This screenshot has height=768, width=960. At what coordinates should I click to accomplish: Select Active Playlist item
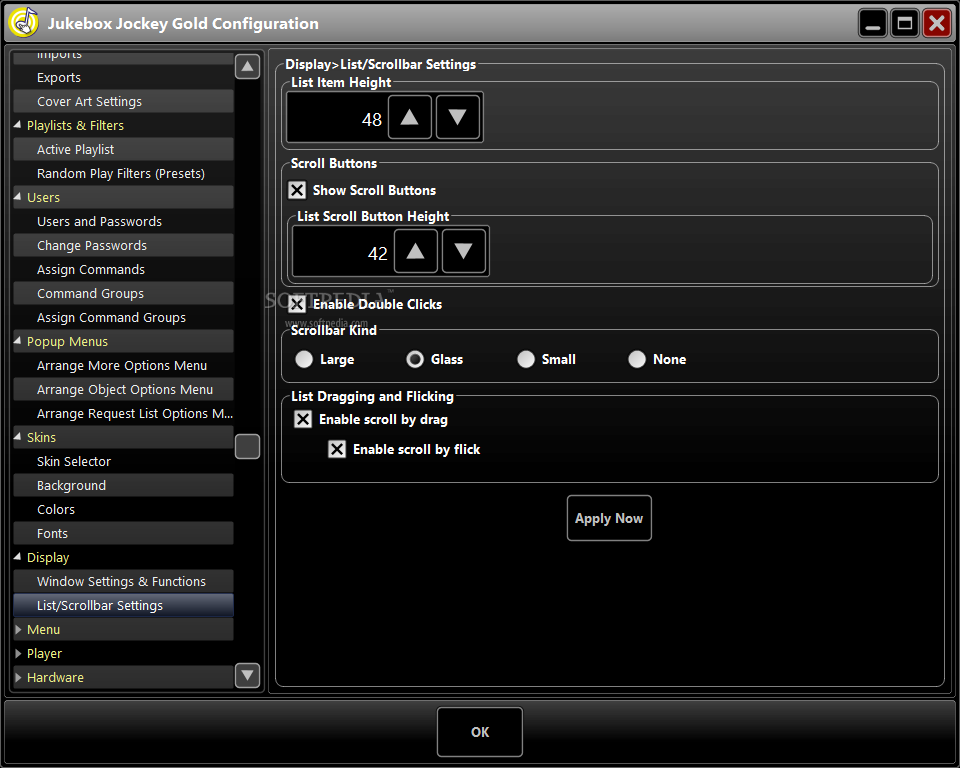point(123,149)
